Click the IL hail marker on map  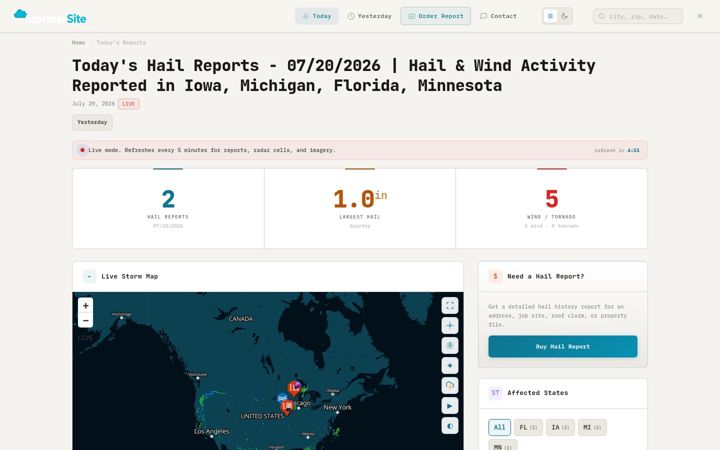click(x=293, y=388)
